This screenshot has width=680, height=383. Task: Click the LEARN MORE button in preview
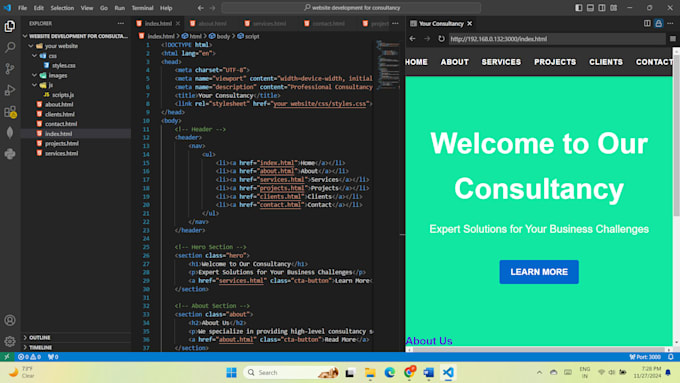click(539, 272)
